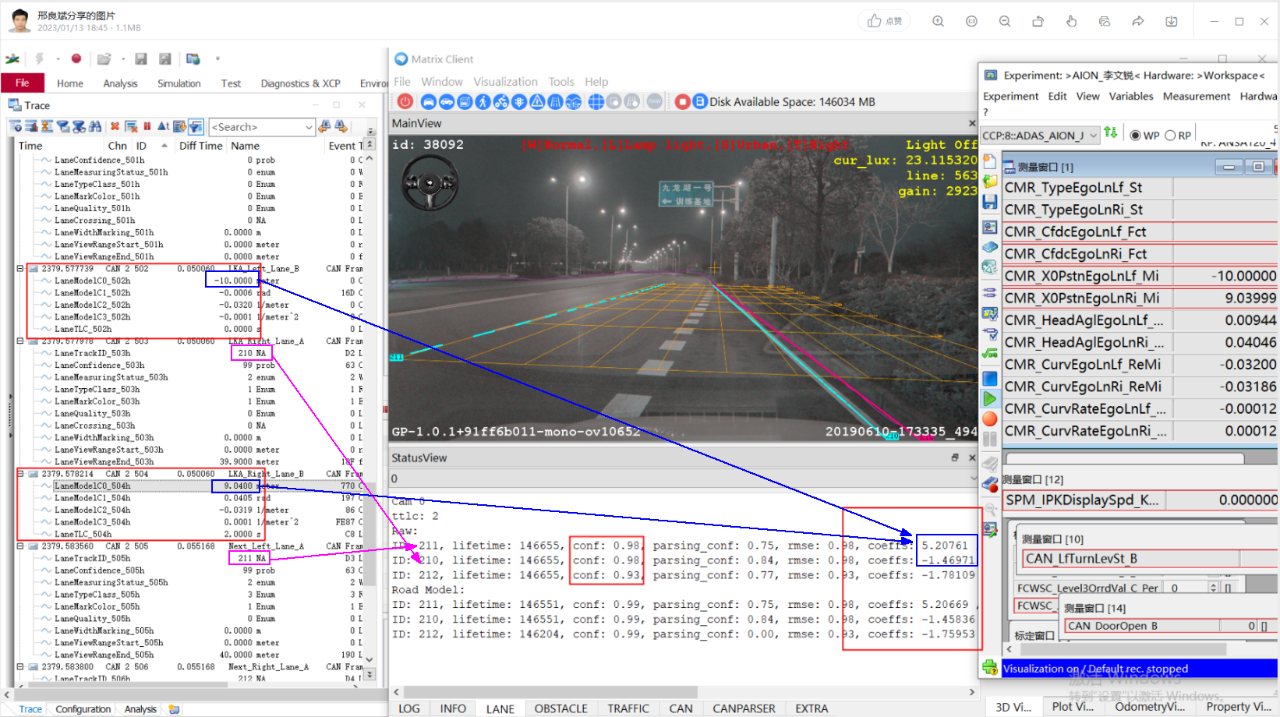Select the LaneModelC0_504h signal row
1280x717 pixels.
92,486
